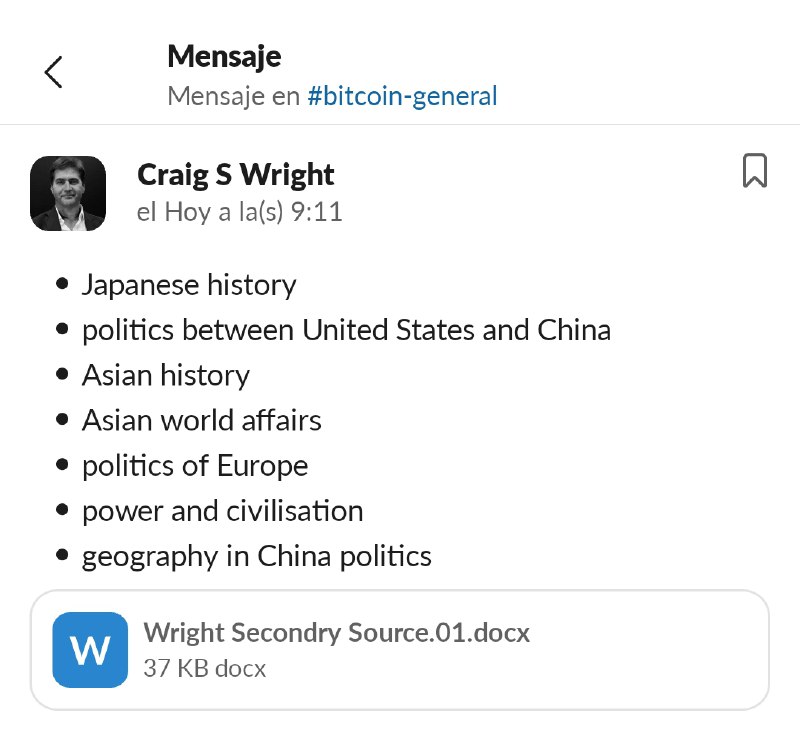Viewport: 800px width, 733px height.
Task: Open Wright Secondry Source.01.docx file name
Action: tap(337, 633)
